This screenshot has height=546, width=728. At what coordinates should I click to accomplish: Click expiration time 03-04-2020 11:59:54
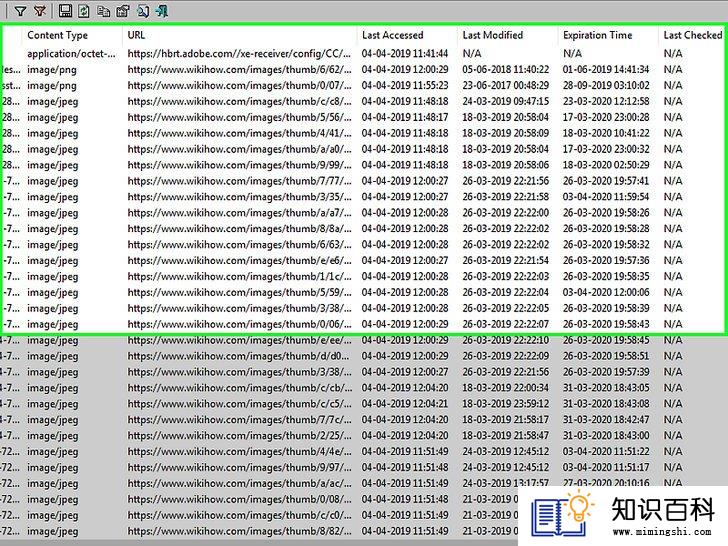[x=606, y=197]
